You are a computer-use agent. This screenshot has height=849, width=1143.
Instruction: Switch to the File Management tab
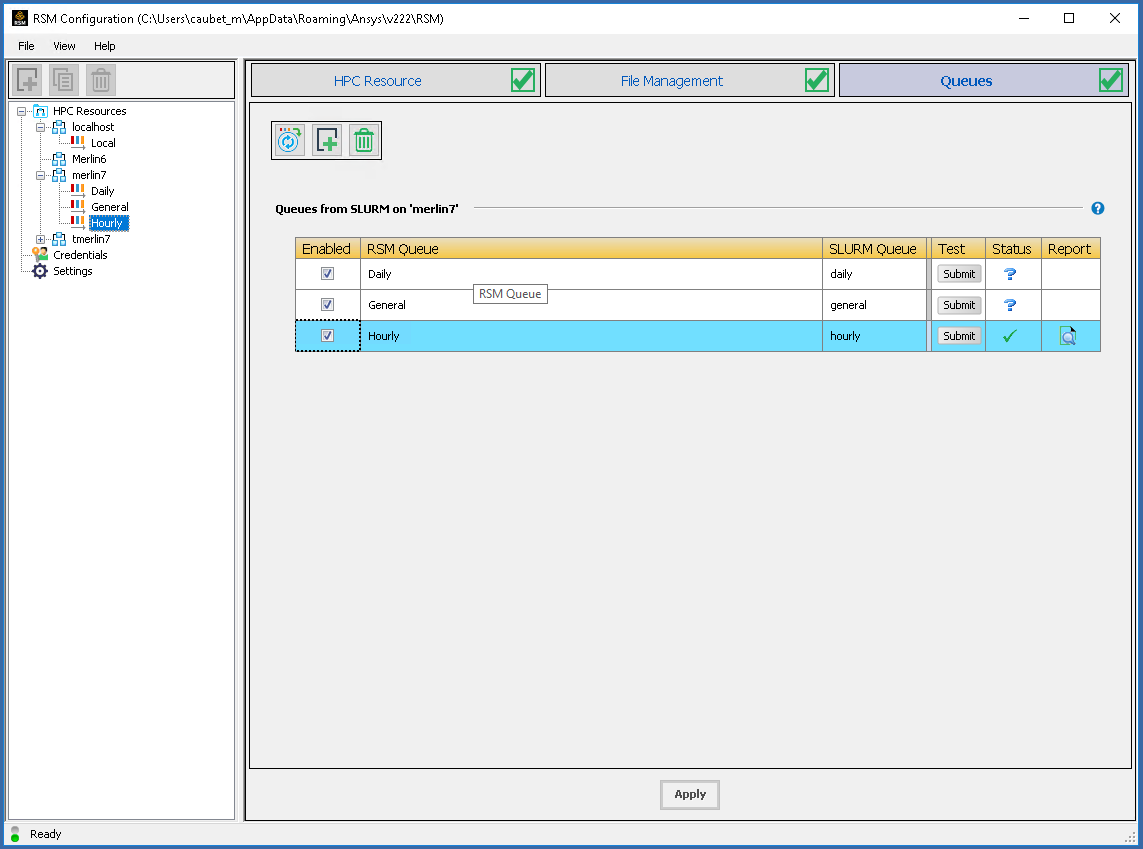672,81
